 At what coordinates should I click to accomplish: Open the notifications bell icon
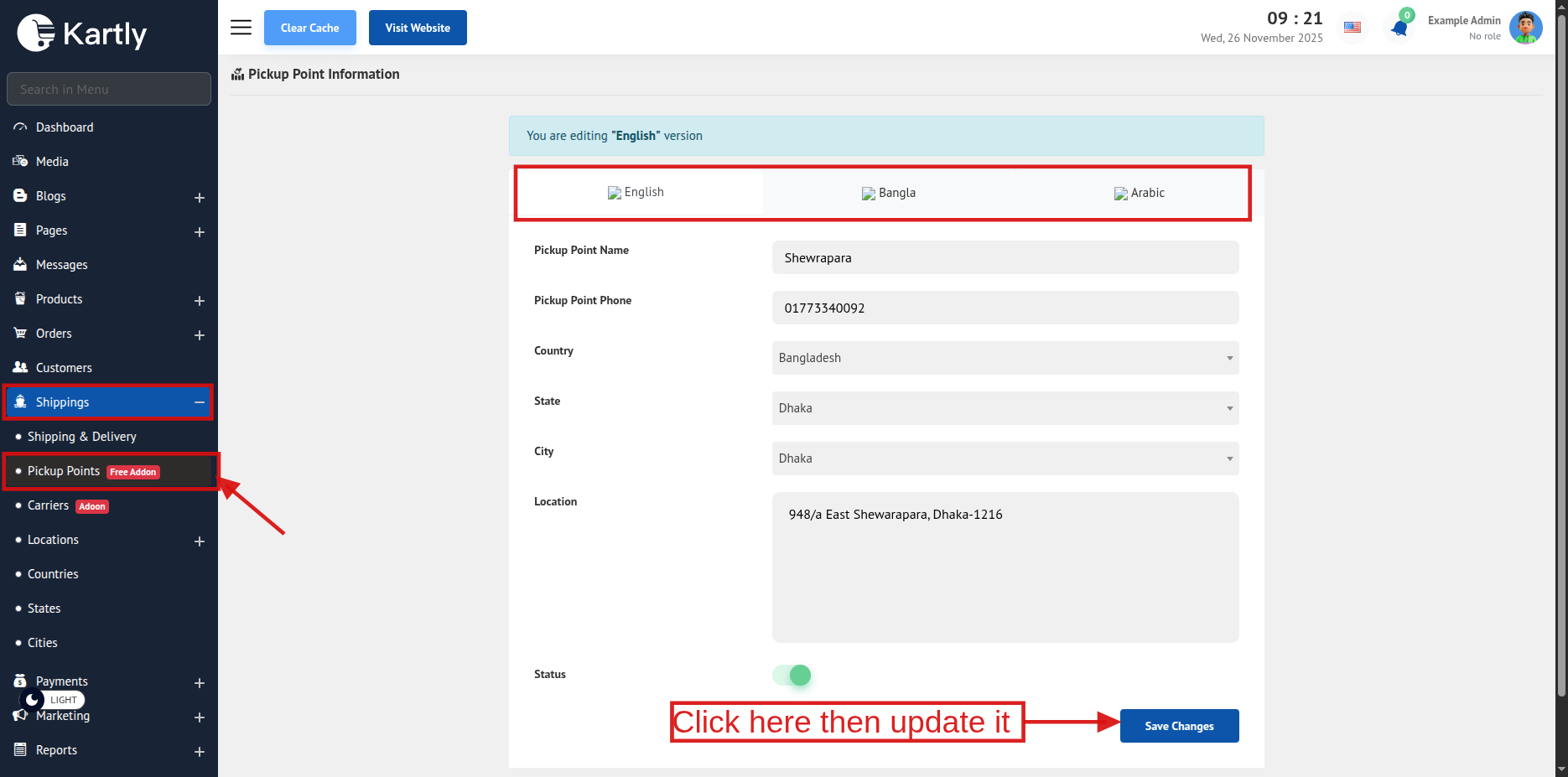[x=1399, y=28]
